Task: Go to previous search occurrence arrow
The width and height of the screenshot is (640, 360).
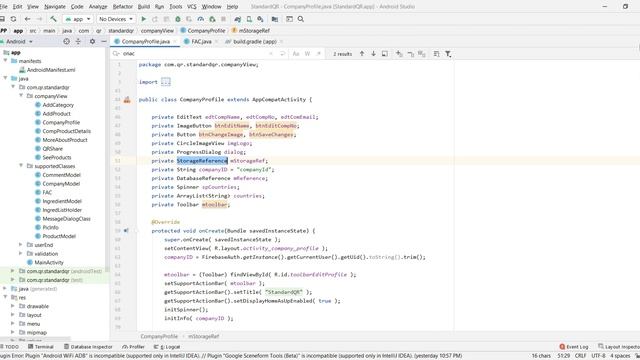Action: (x=362, y=54)
